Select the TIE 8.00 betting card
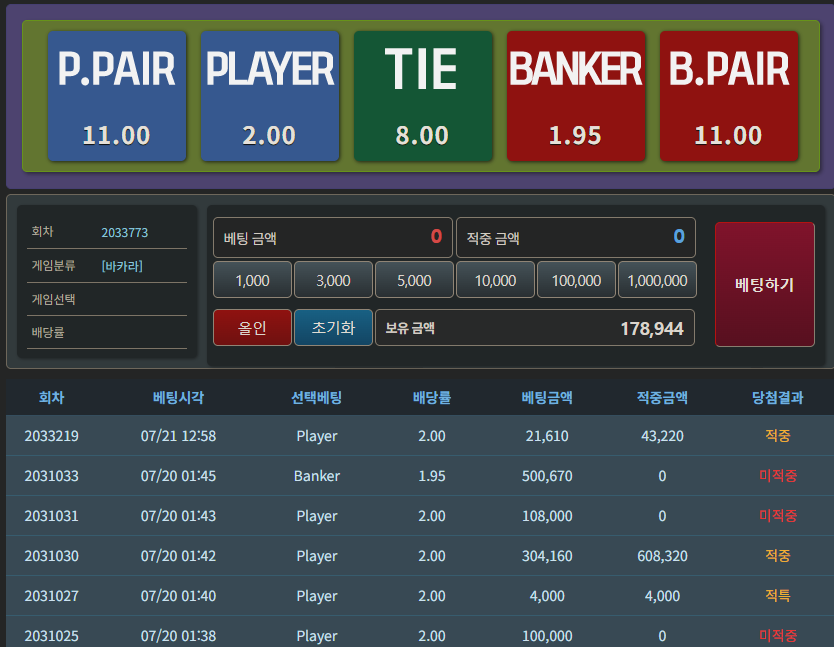The width and height of the screenshot is (834, 647). click(423, 96)
